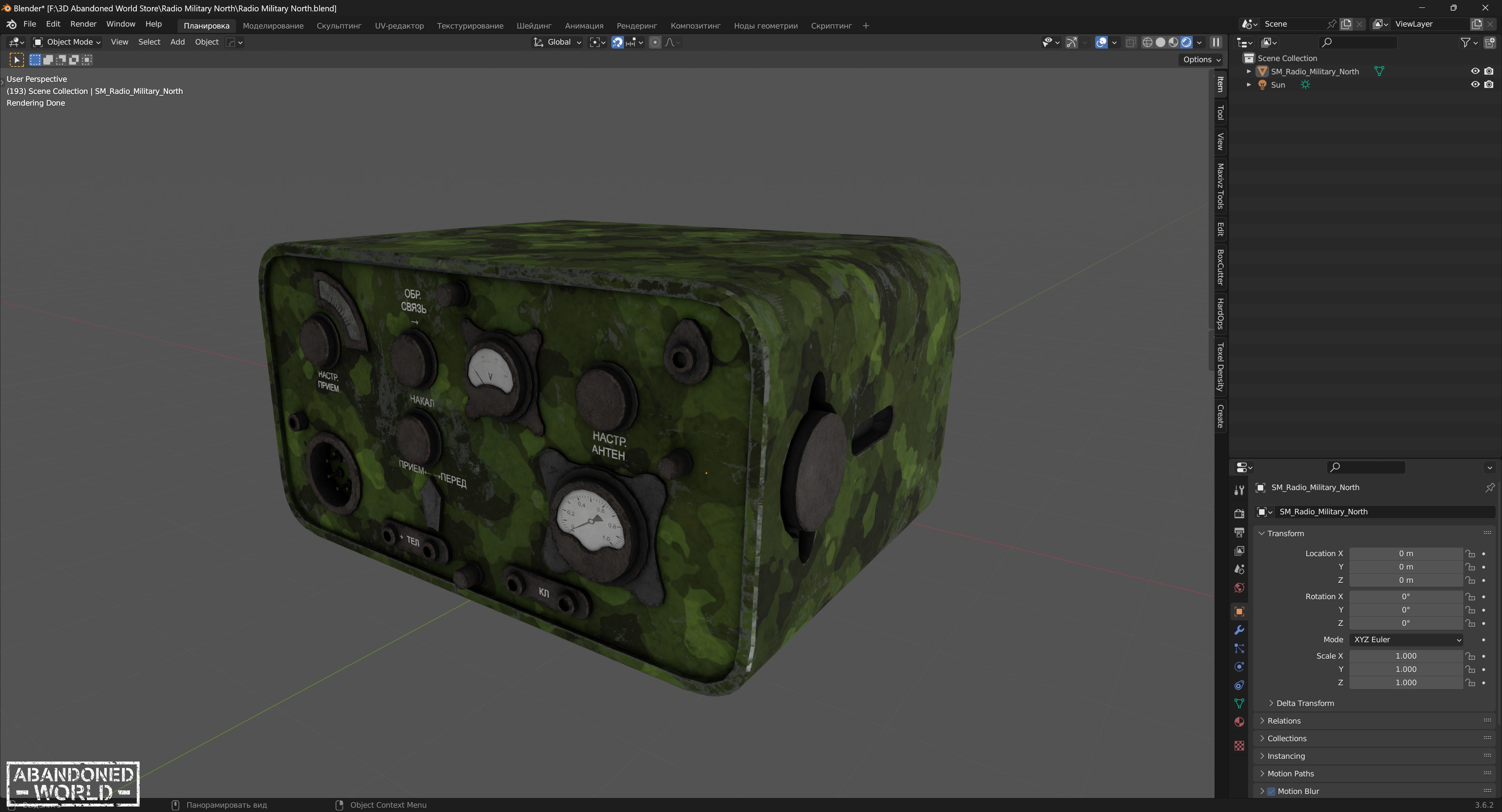Viewport: 1502px width, 812px height.
Task: Set selection mode to extend icon
Action: (49, 59)
